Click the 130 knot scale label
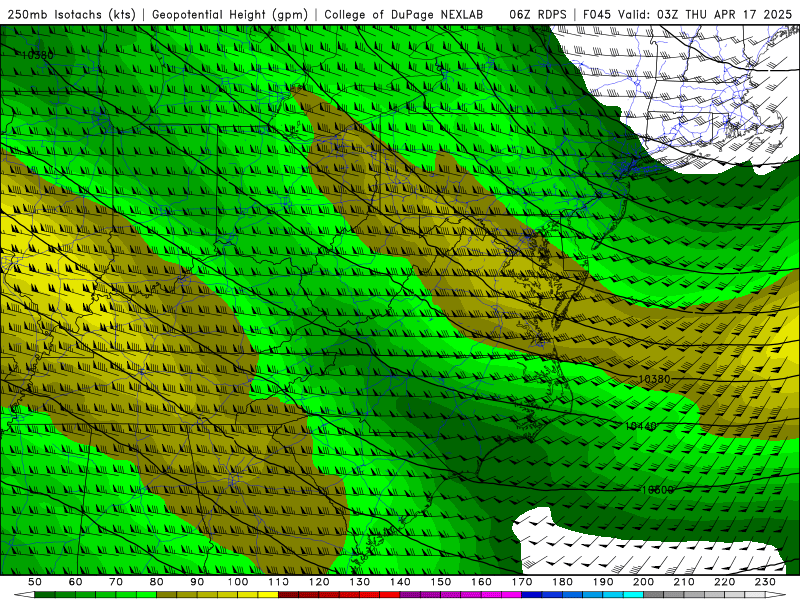Image resolution: width=800 pixels, height=600 pixels. 360,582
